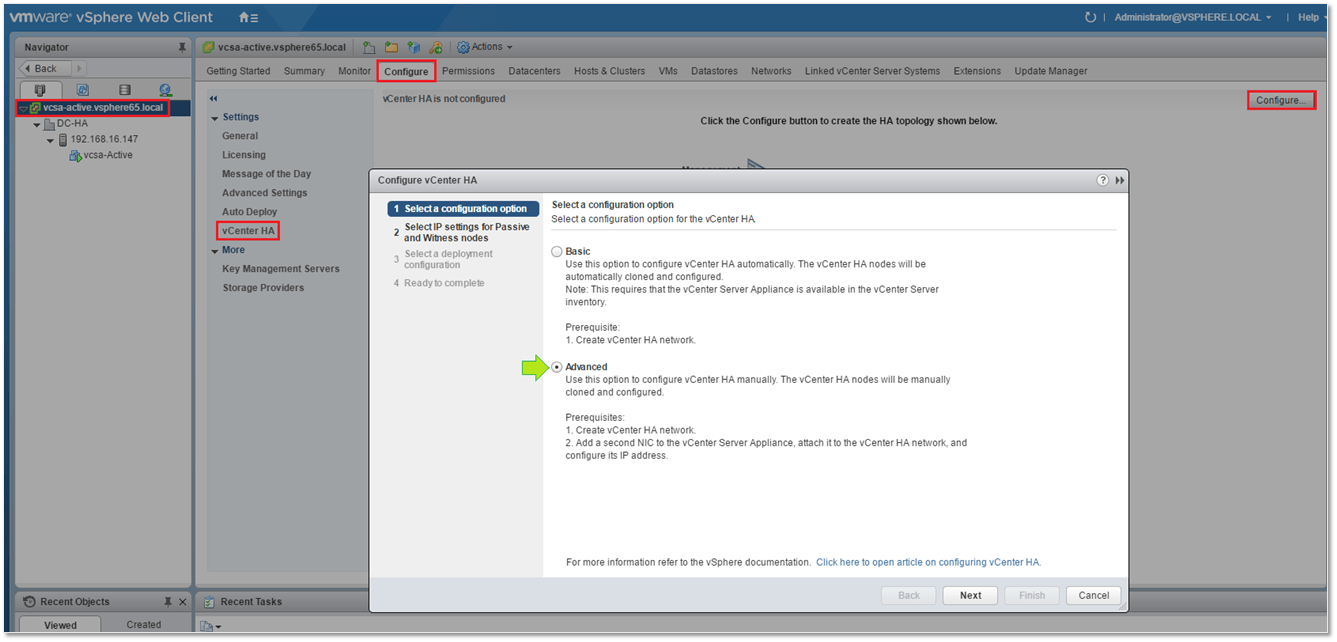This screenshot has width=1337, height=642.
Task: Open Key Management Servers
Action: pos(281,269)
